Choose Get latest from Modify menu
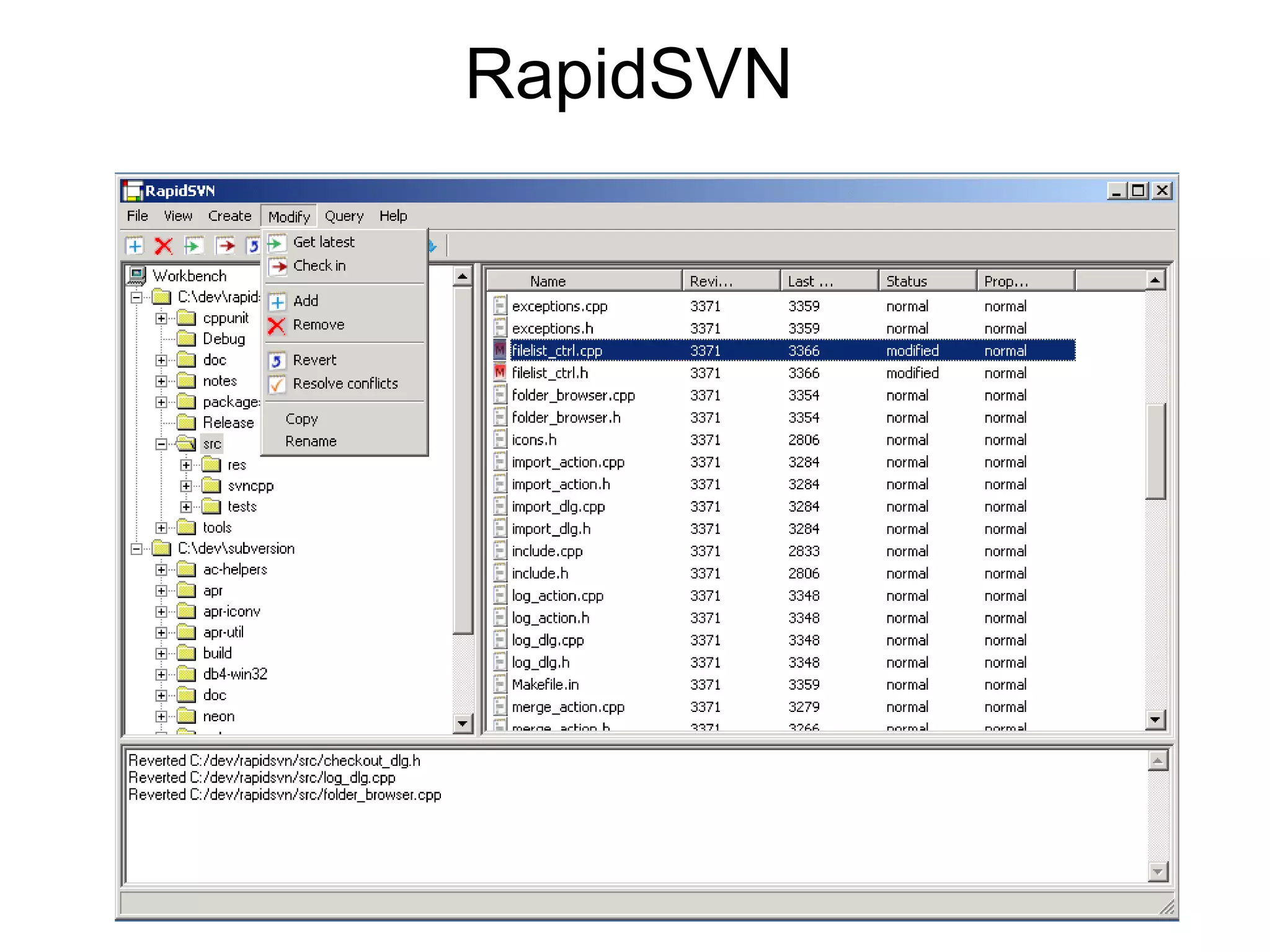The image size is (1270, 952). pos(323,242)
